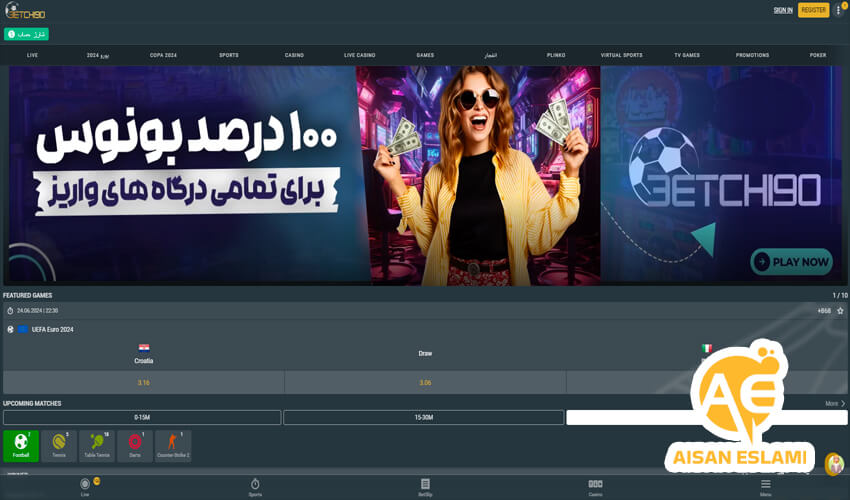Open Live in bottom navigation
This screenshot has height=500, width=850.
coord(85,486)
